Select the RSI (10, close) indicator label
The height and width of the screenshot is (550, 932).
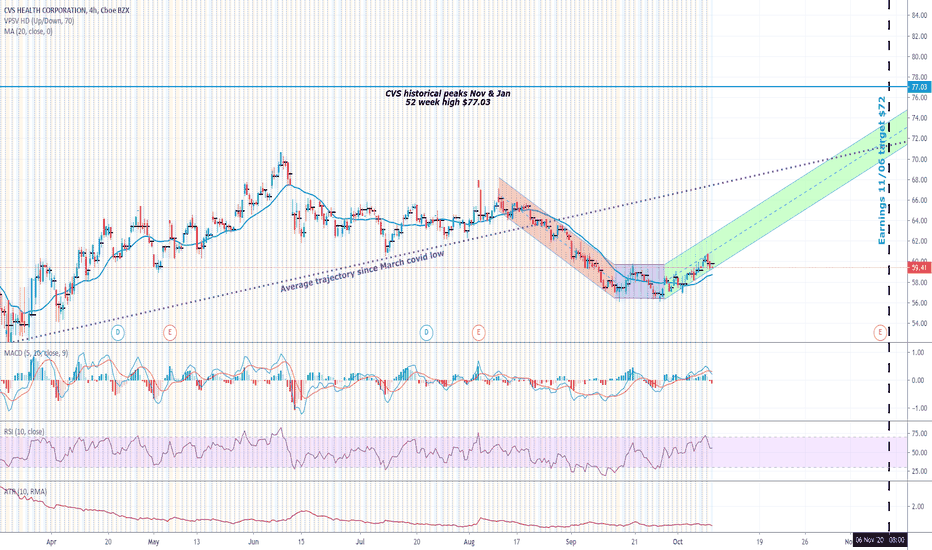pyautogui.click(x=24, y=432)
